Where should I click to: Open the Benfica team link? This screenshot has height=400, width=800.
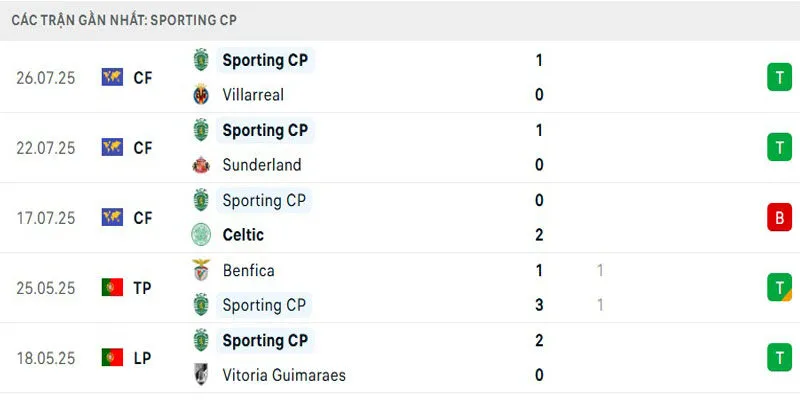(x=248, y=270)
